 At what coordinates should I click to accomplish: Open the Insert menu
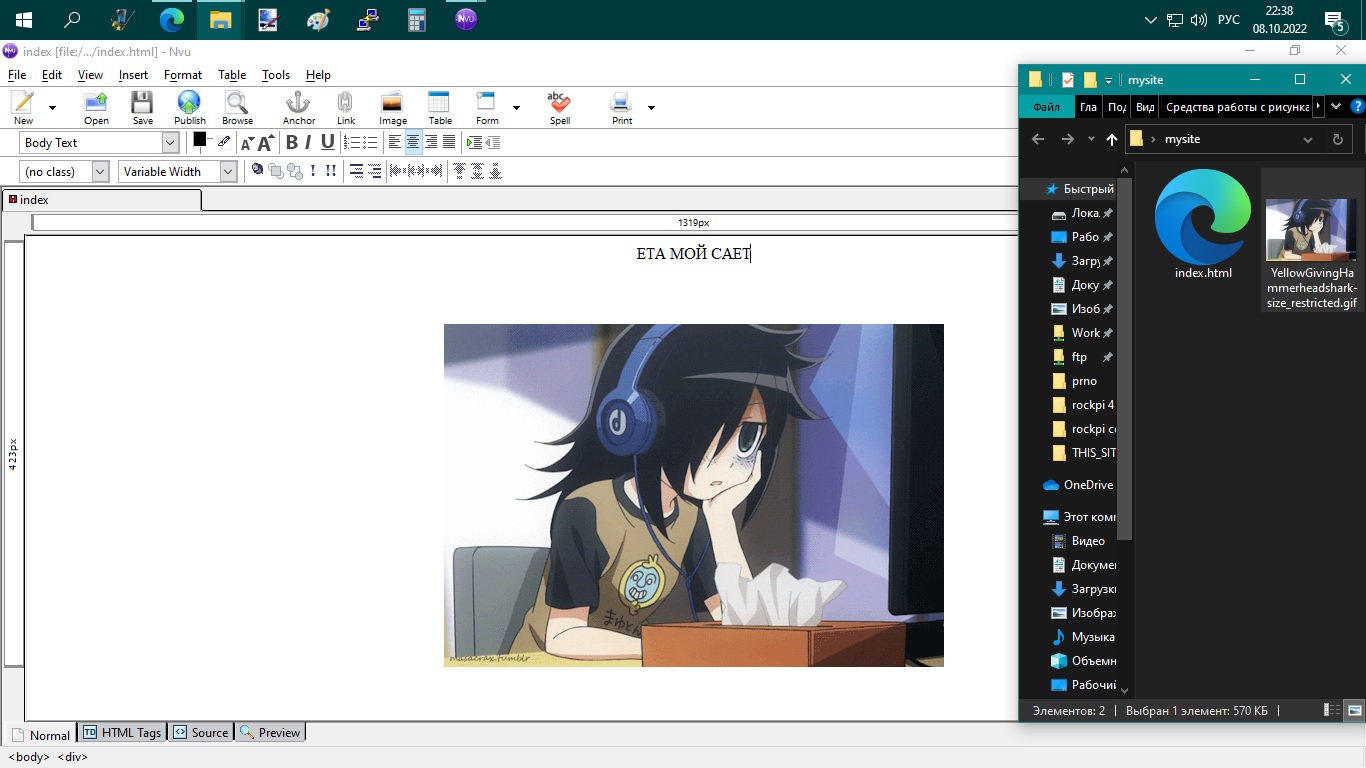click(133, 75)
